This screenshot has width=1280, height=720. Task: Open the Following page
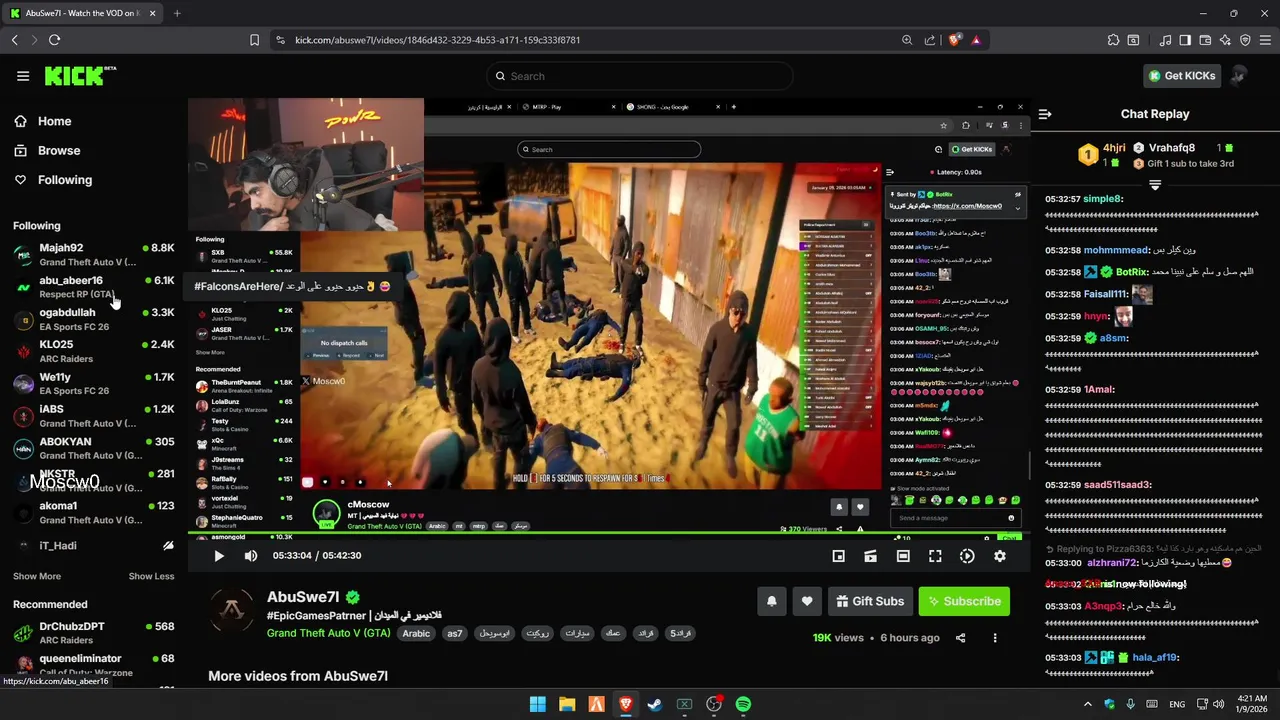coord(64,180)
